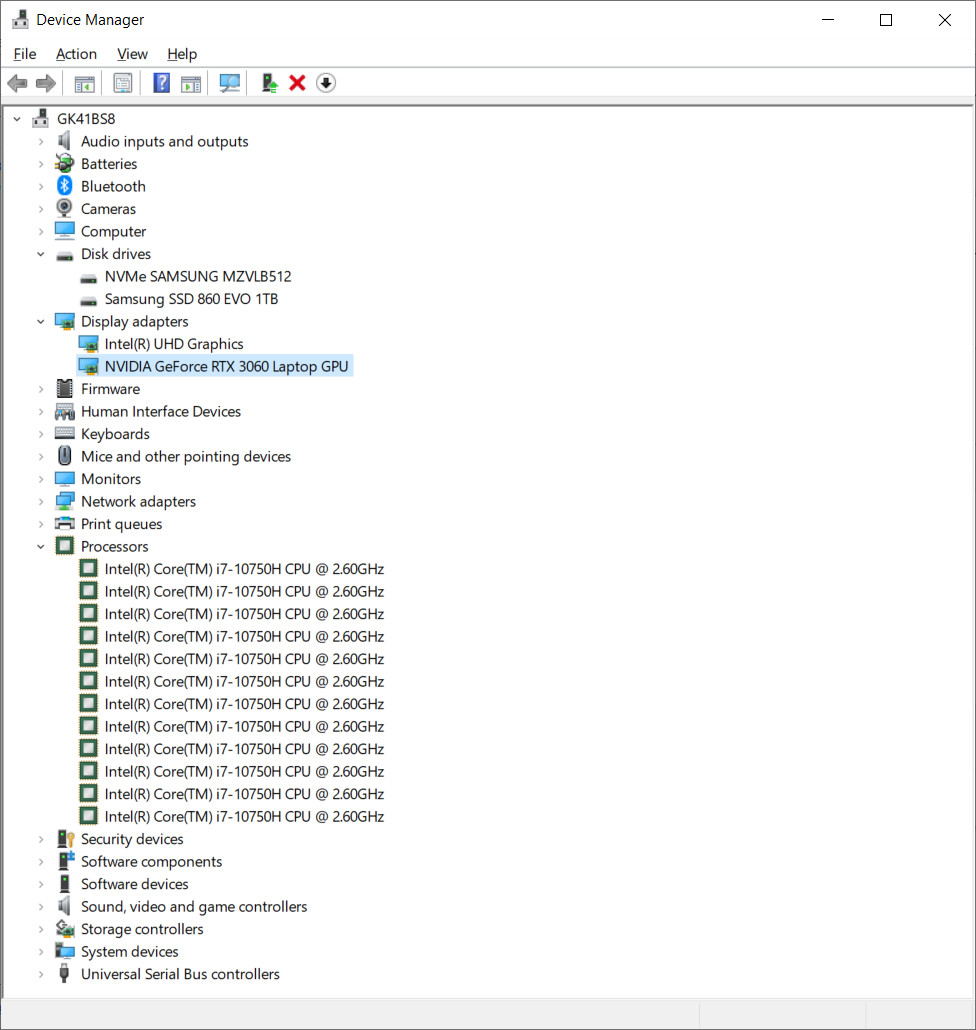This screenshot has height=1030, width=976.
Task: Open the Action menu
Action: coord(76,54)
